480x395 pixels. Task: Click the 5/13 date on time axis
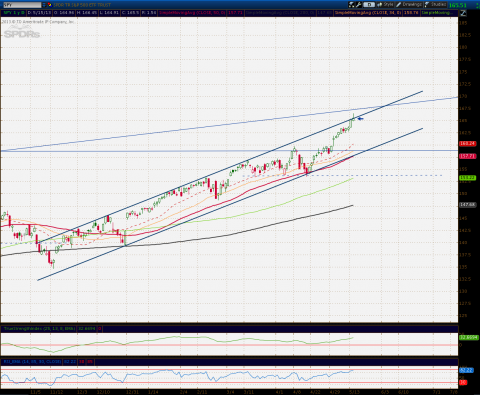point(354,392)
